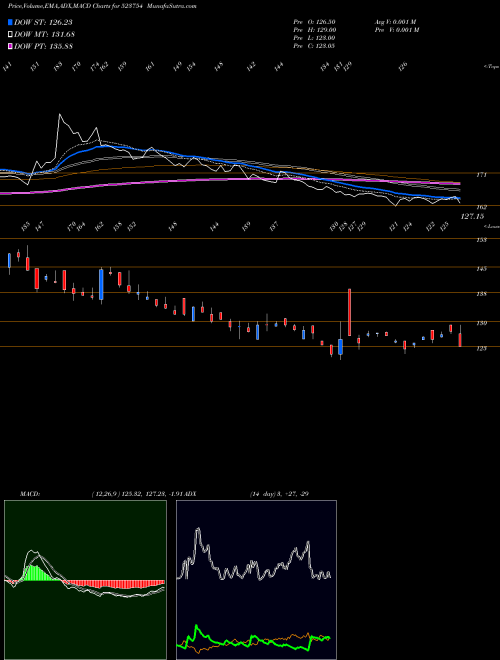The image size is (500, 660).
Task: Click the 'Pre C: 123.05' value
Action: pos(314,46)
